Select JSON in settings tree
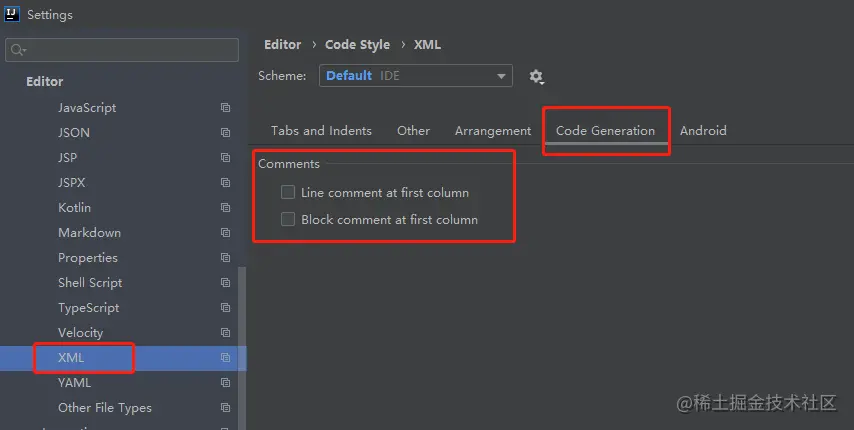854x430 pixels. (74, 133)
